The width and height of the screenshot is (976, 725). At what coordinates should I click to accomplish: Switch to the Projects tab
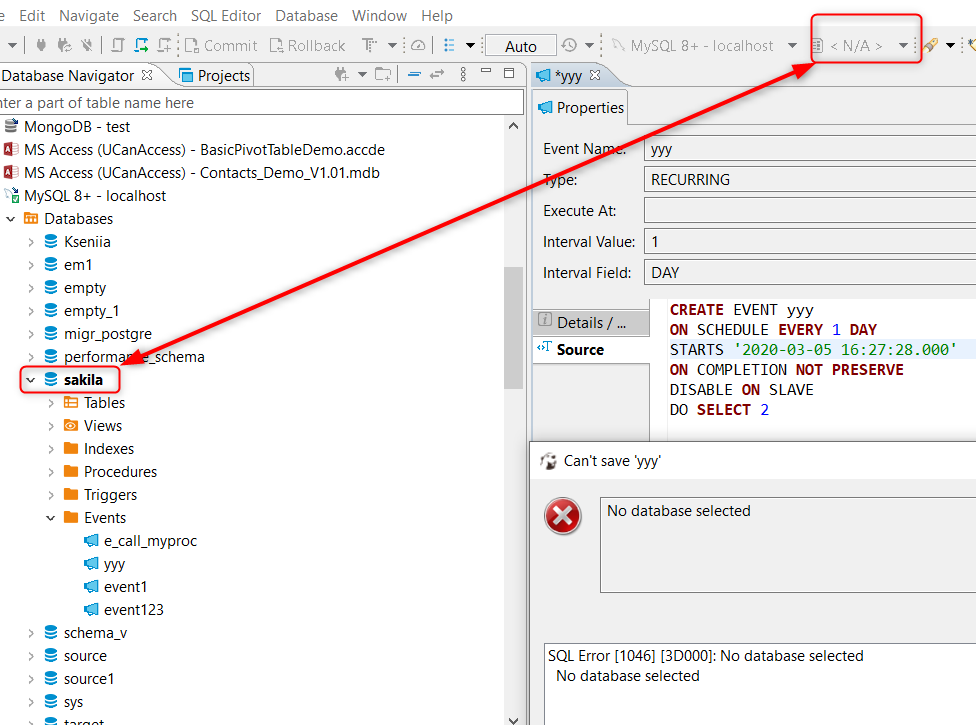pyautogui.click(x=215, y=75)
